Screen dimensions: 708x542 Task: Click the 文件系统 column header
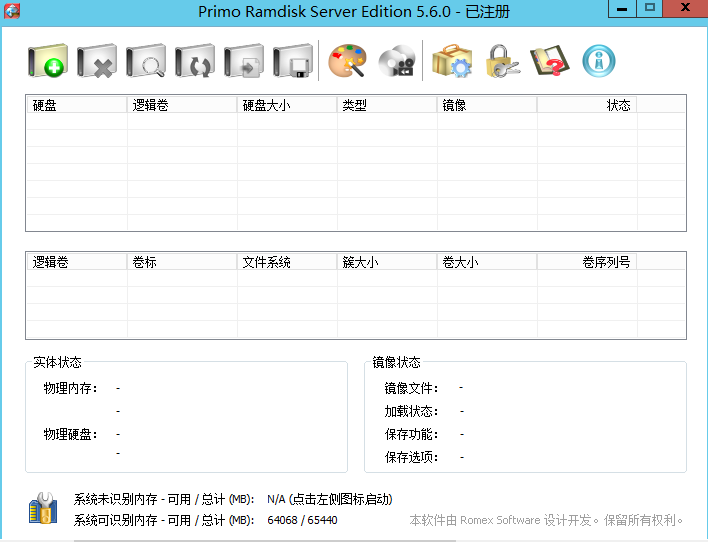click(x=287, y=262)
